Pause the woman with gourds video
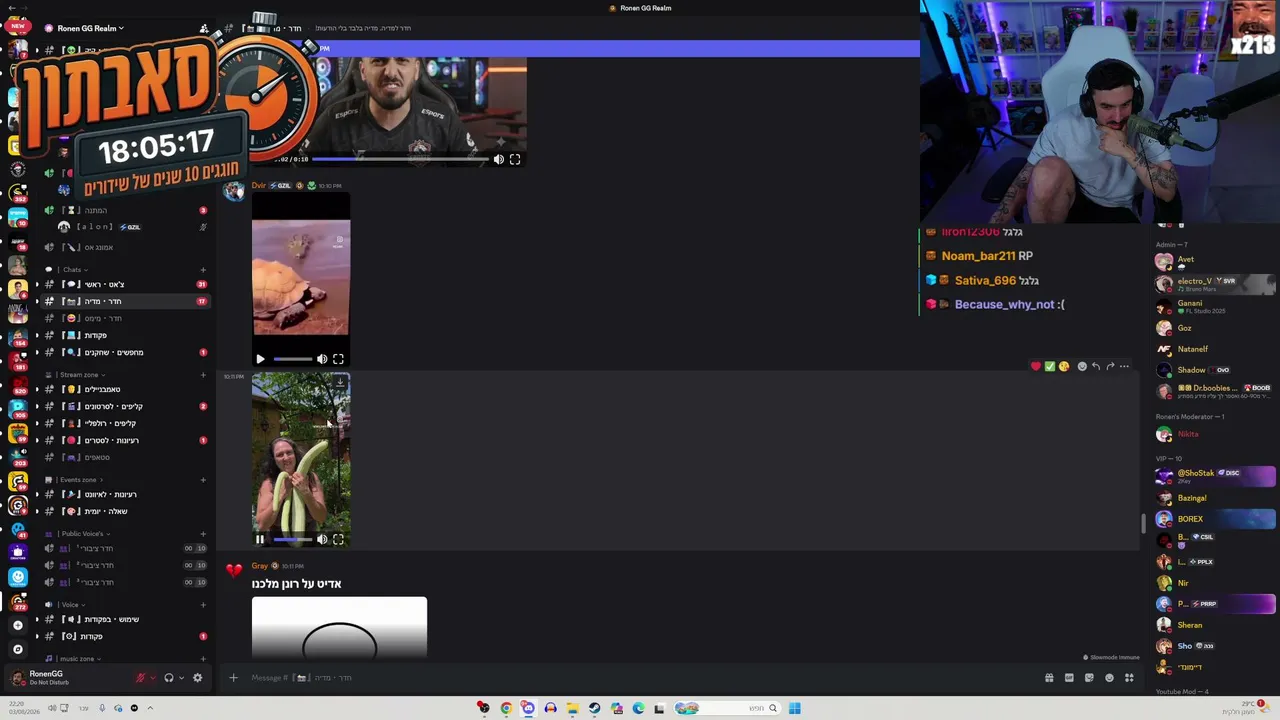 pos(260,540)
